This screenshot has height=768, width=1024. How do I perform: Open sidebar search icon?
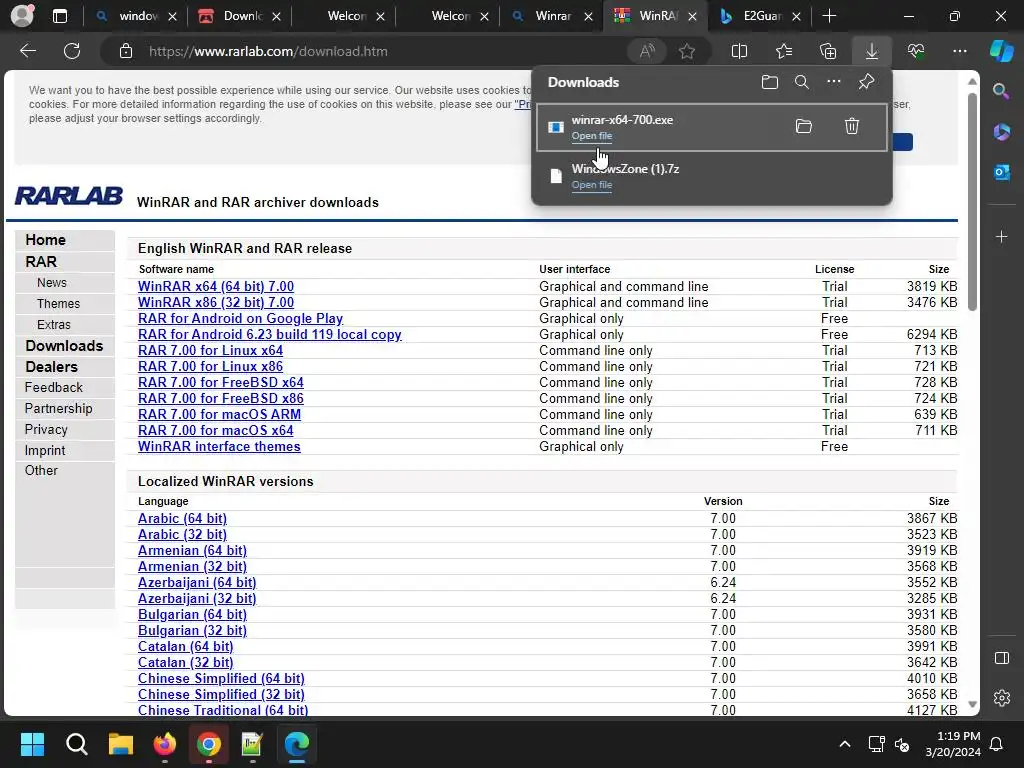(1001, 91)
